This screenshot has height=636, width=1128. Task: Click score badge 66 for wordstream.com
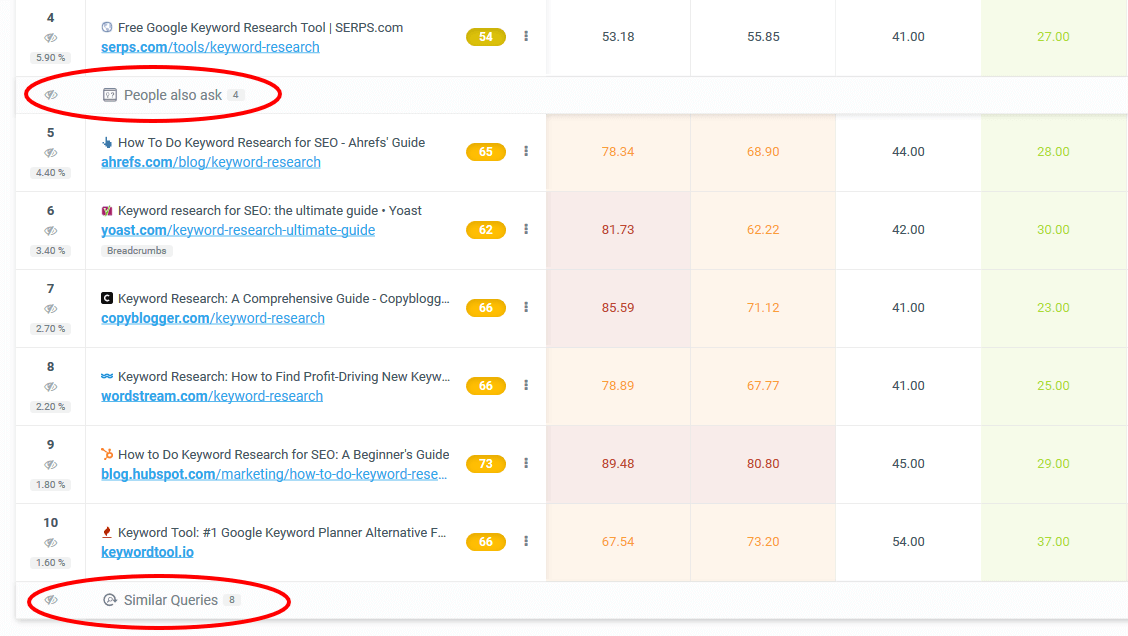click(x=486, y=386)
